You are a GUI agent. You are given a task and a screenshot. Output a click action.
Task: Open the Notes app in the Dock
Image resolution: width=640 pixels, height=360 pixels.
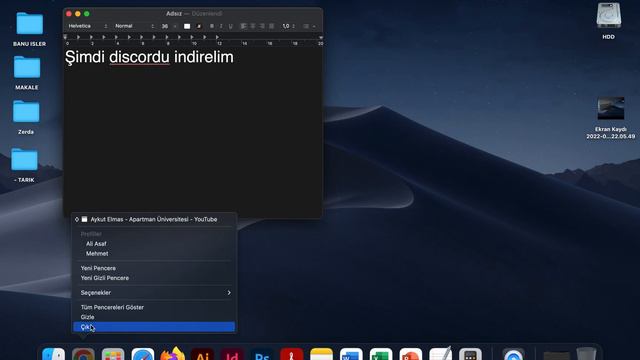click(x=321, y=354)
